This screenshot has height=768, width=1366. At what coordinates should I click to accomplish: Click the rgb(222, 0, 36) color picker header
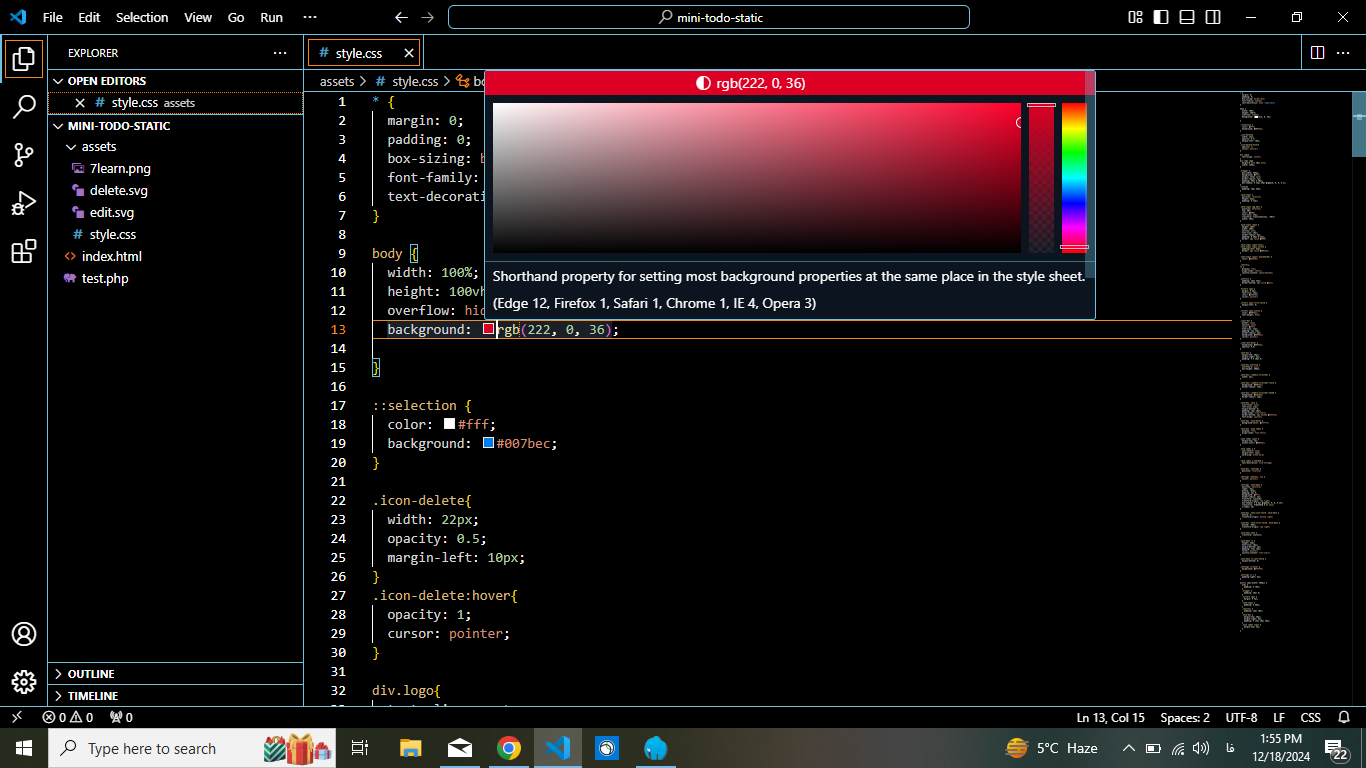tap(750, 83)
